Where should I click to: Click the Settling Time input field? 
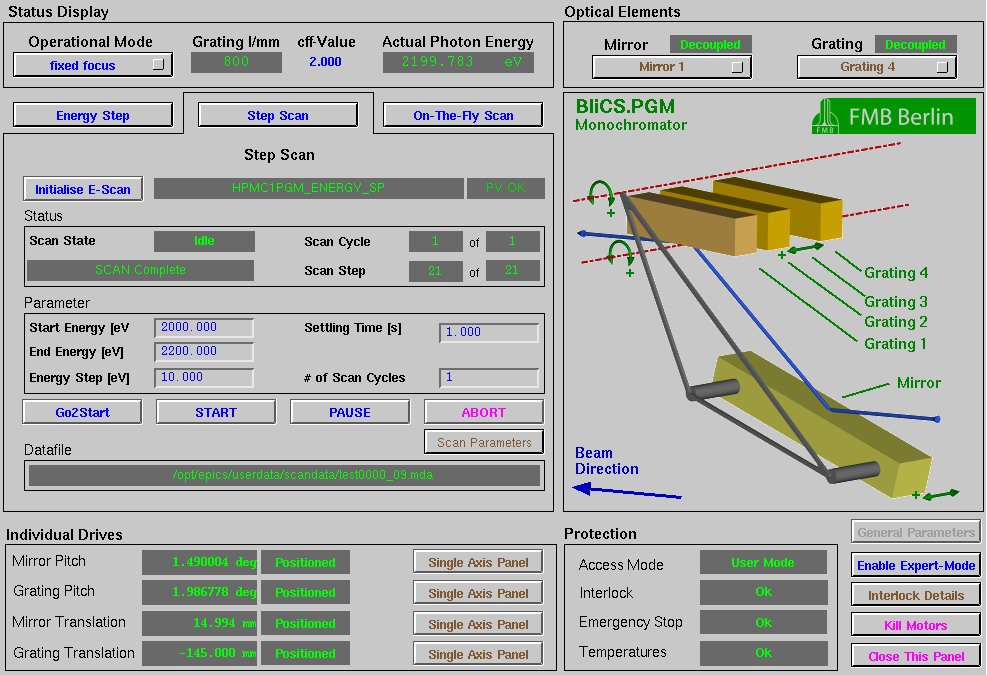coord(489,332)
